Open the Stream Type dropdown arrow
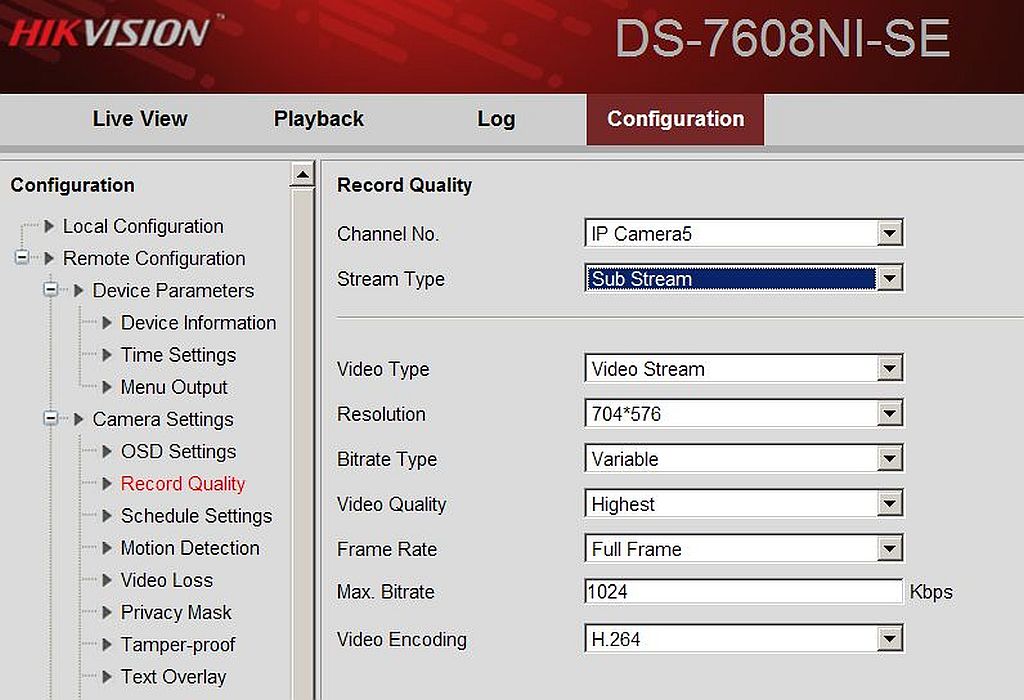Viewport: 1024px width, 700px height. click(x=889, y=279)
